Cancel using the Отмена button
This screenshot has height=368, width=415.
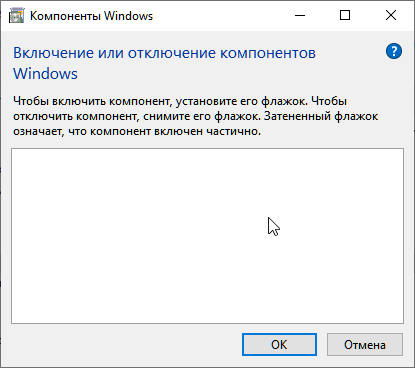[365, 345]
